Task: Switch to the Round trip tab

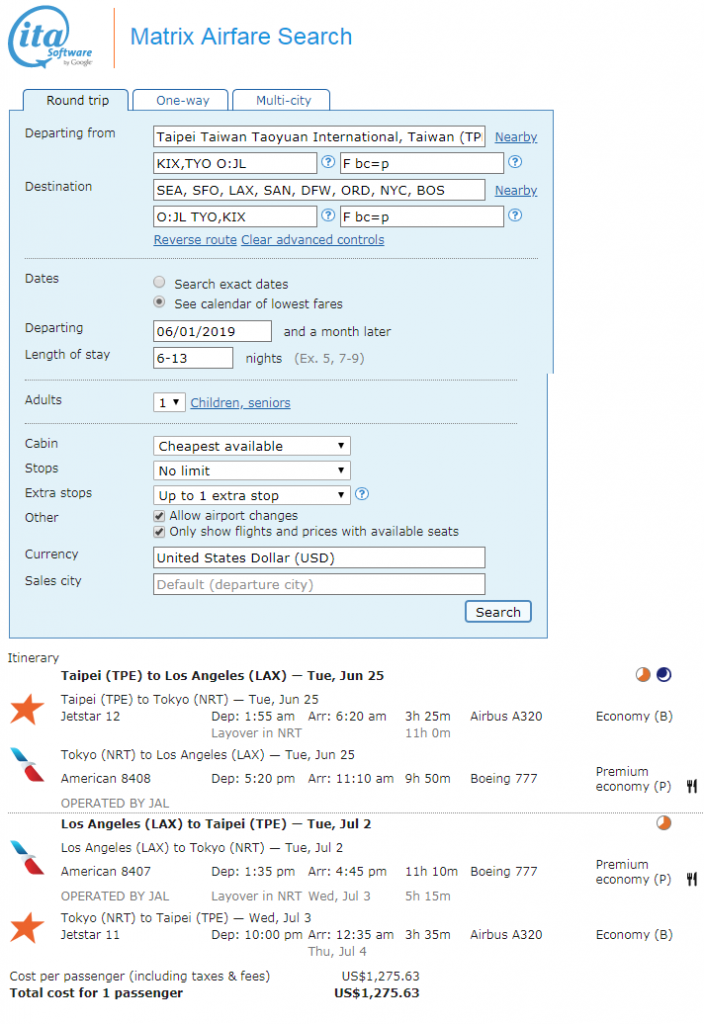Action: pyautogui.click(x=77, y=100)
